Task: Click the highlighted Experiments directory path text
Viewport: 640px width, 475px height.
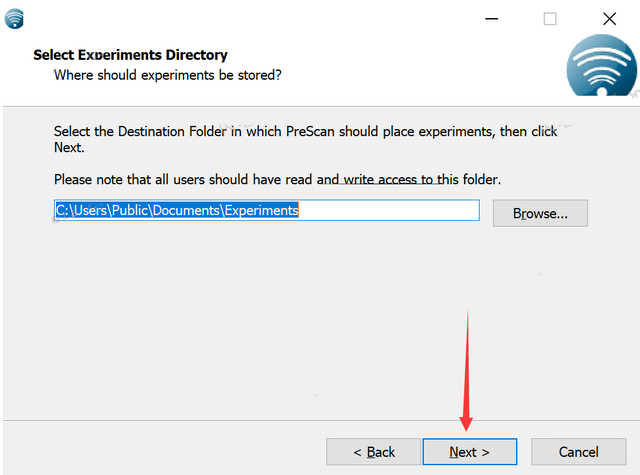Action: click(x=177, y=211)
